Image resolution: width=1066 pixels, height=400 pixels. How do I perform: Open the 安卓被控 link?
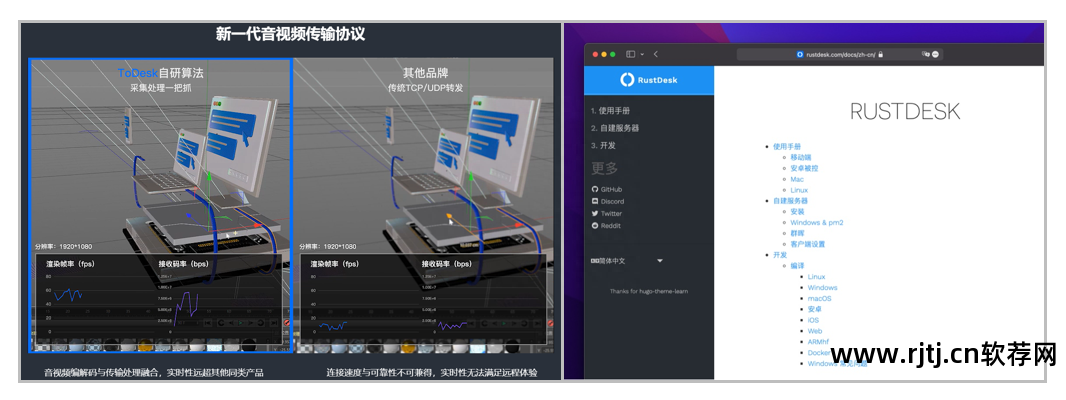coord(804,168)
